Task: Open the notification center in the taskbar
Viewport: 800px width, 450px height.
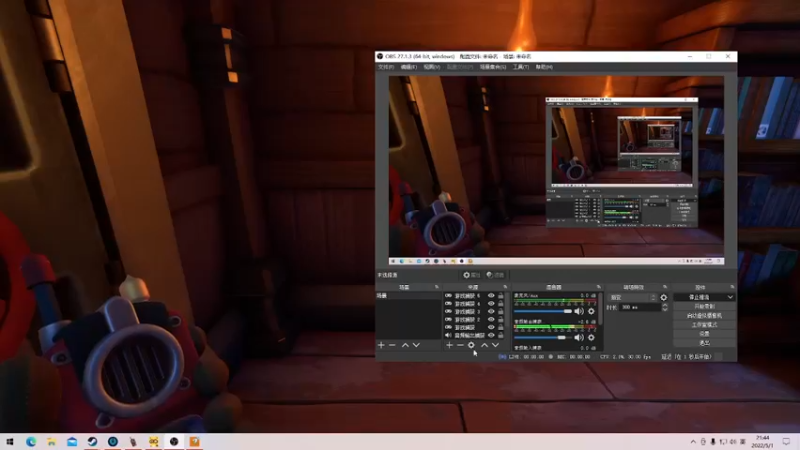Action: (786, 442)
